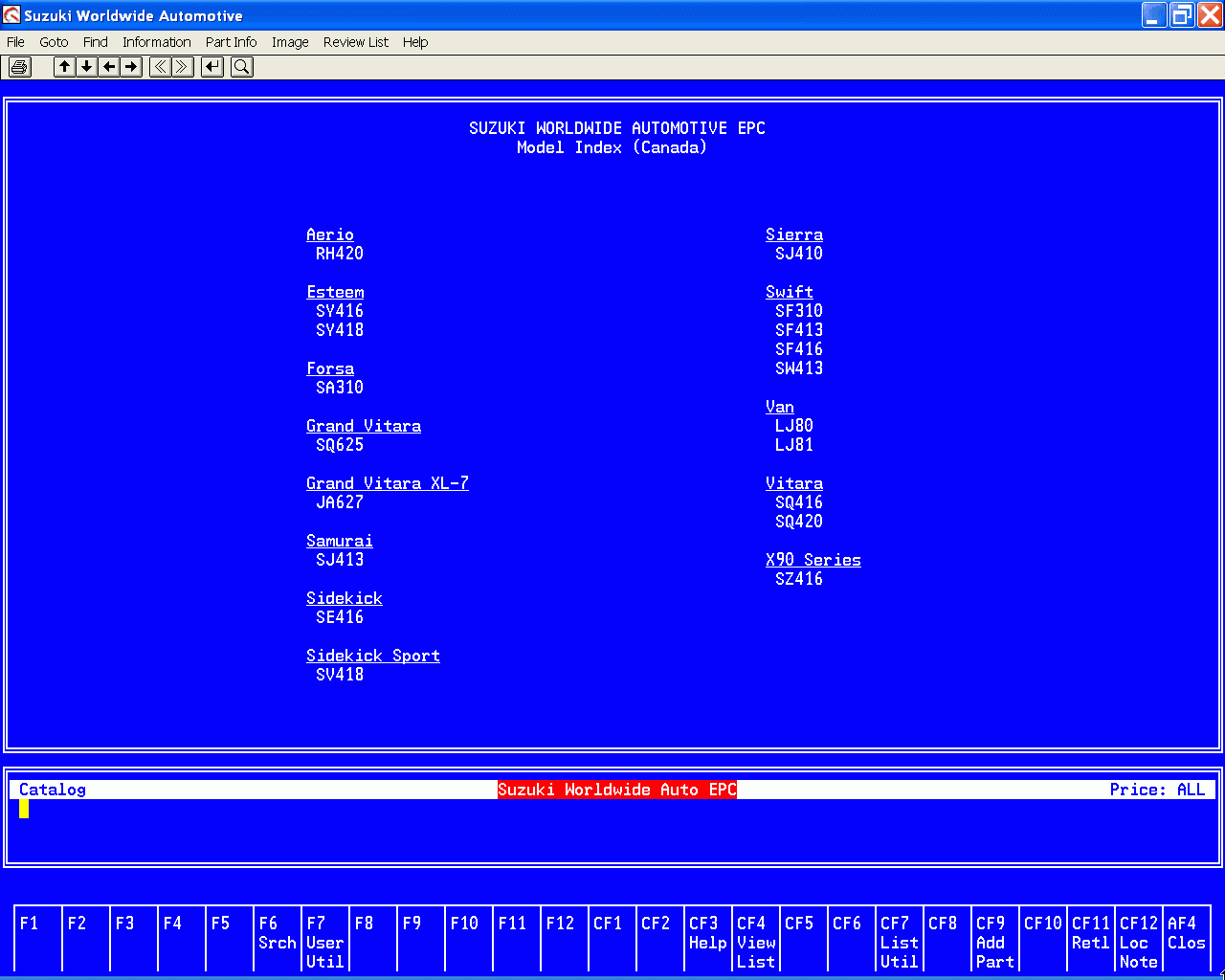Click the double right chevron page button
The width and height of the screenshot is (1225, 980).
(x=183, y=67)
